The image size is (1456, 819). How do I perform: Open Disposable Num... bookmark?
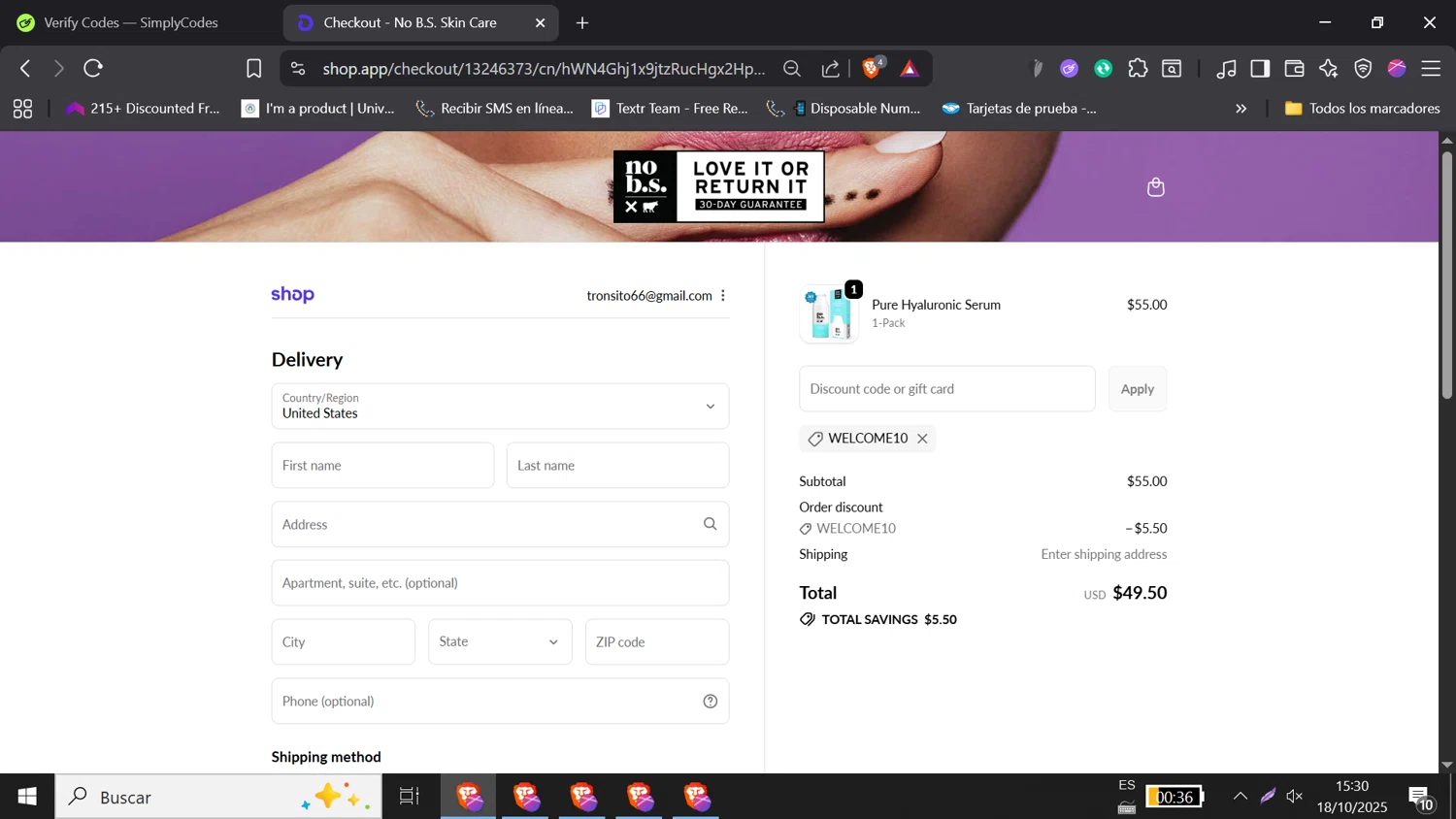pyautogui.click(x=844, y=109)
